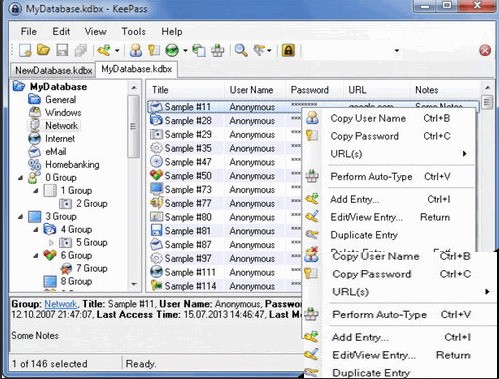Select the General group in tree
The image size is (499, 379).
click(60, 100)
